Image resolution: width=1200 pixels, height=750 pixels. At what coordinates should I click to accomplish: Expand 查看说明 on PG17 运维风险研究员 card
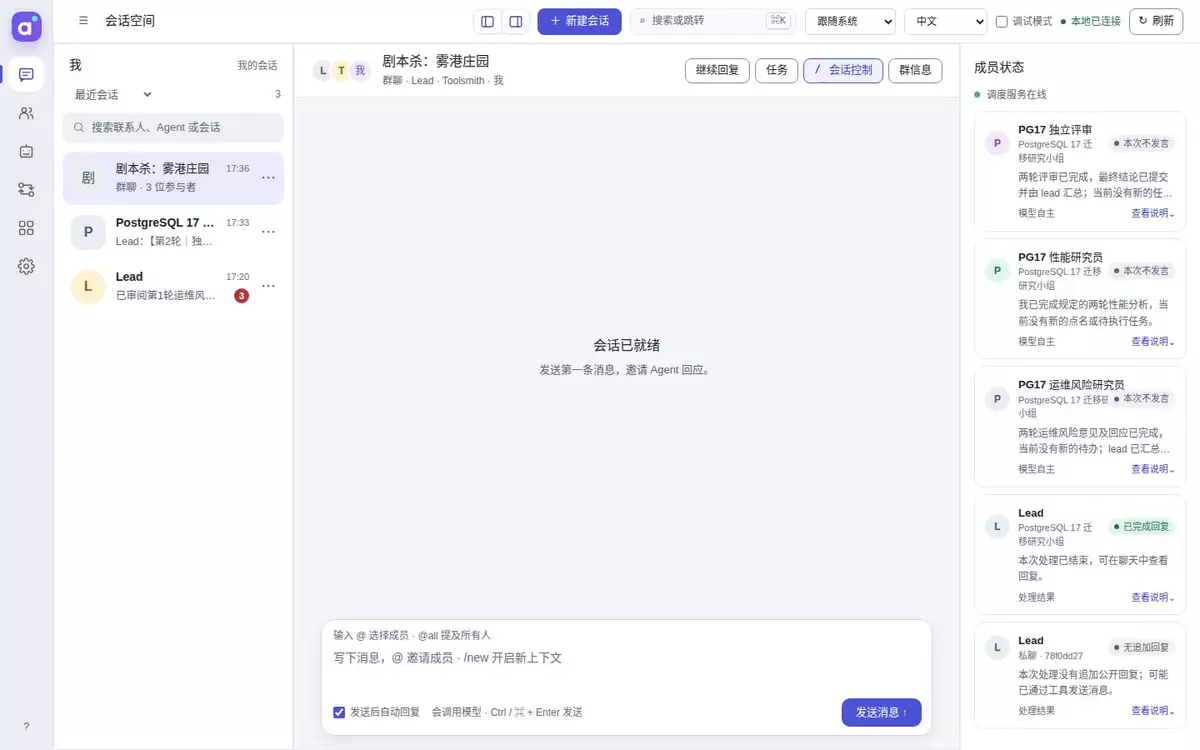pos(1153,469)
